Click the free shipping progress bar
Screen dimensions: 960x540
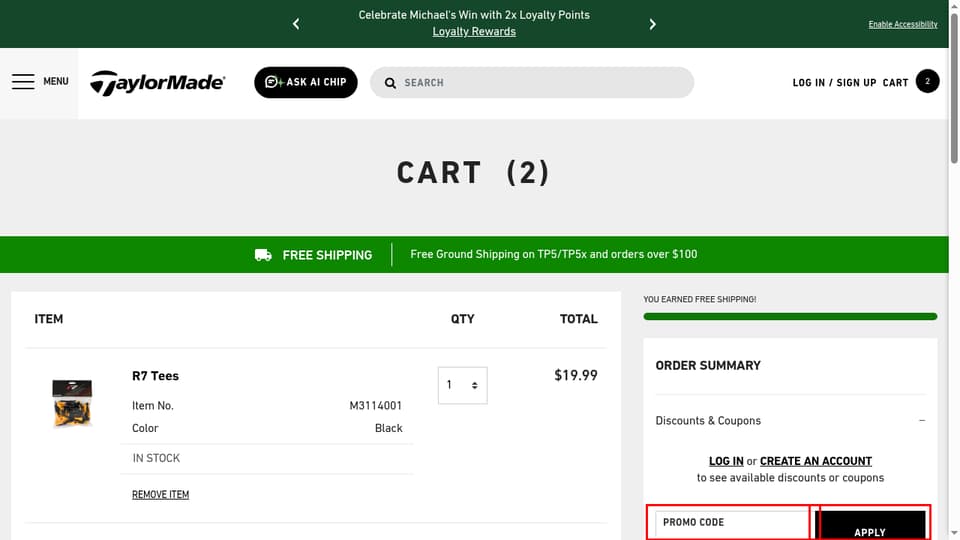pos(790,317)
